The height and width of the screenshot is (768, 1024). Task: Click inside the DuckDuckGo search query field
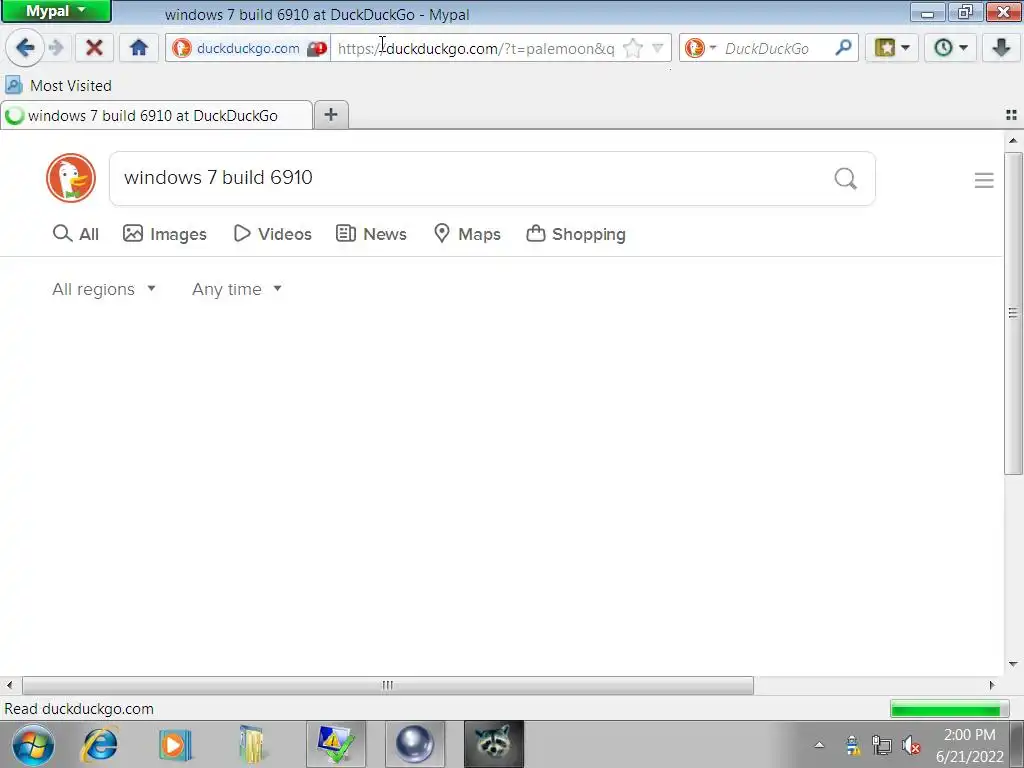pos(470,178)
